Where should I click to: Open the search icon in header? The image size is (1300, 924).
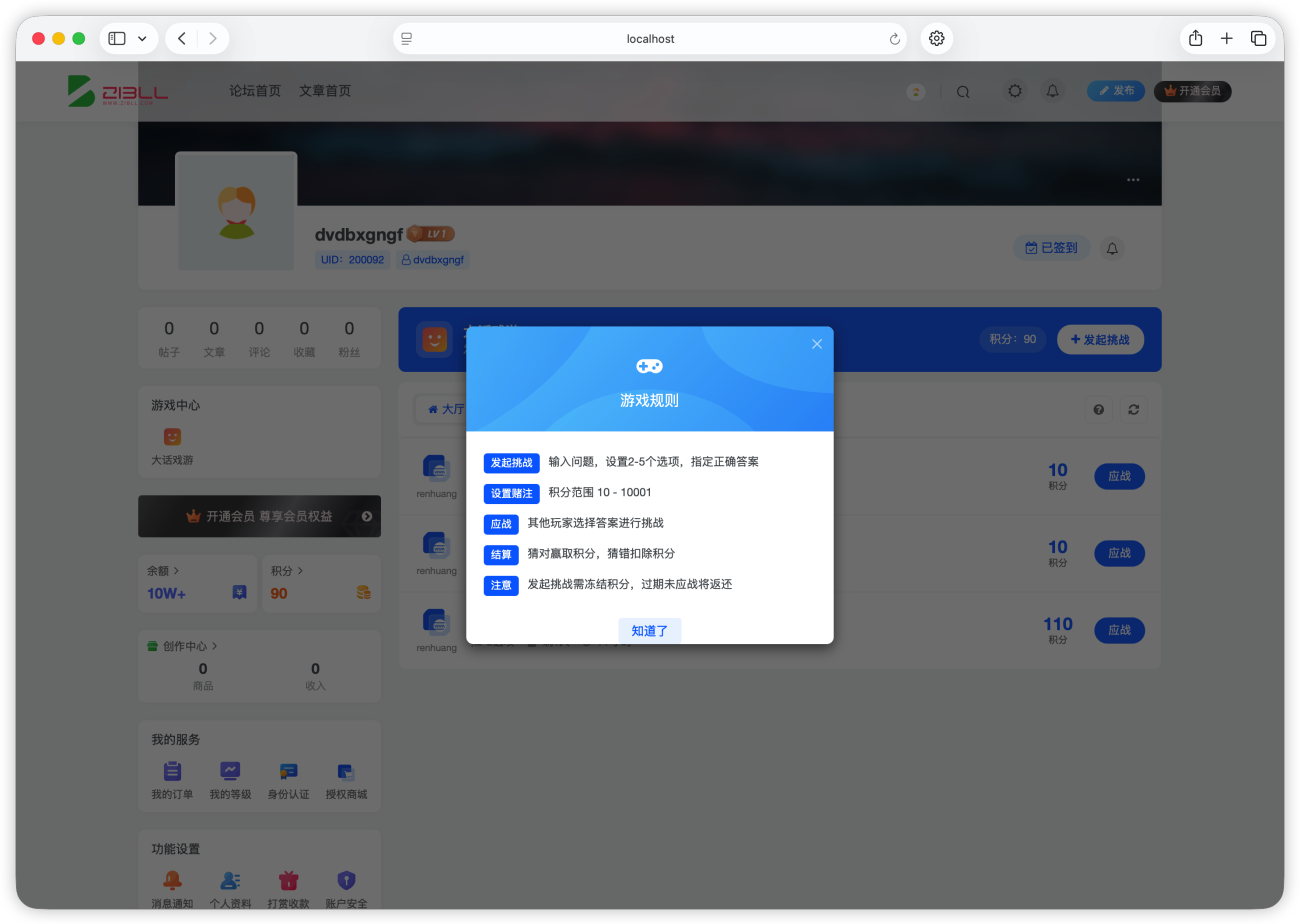963,91
